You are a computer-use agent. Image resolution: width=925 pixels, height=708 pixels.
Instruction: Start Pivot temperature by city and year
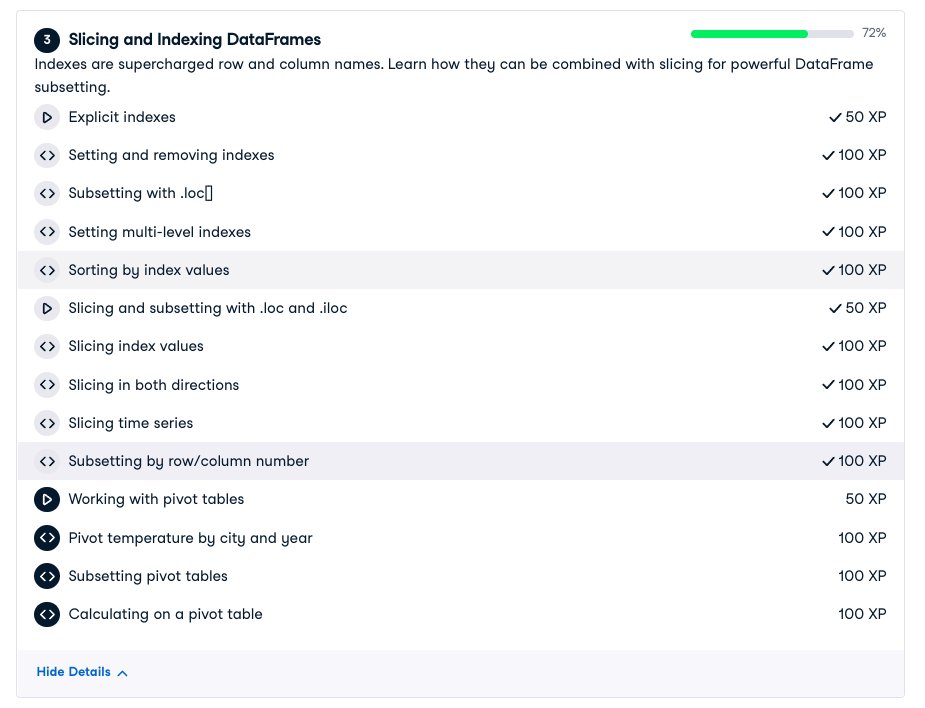point(190,538)
